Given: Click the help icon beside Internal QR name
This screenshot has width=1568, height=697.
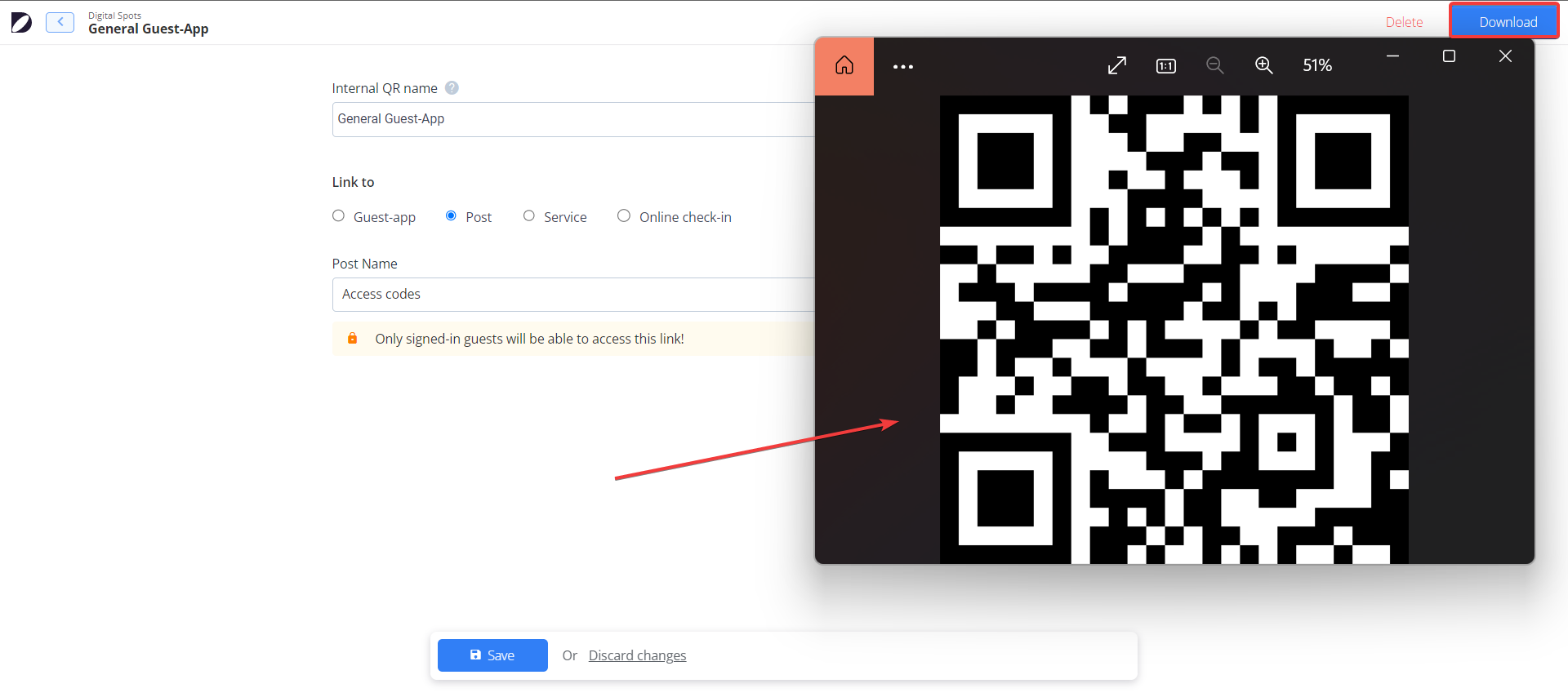Looking at the screenshot, I should pyautogui.click(x=452, y=87).
